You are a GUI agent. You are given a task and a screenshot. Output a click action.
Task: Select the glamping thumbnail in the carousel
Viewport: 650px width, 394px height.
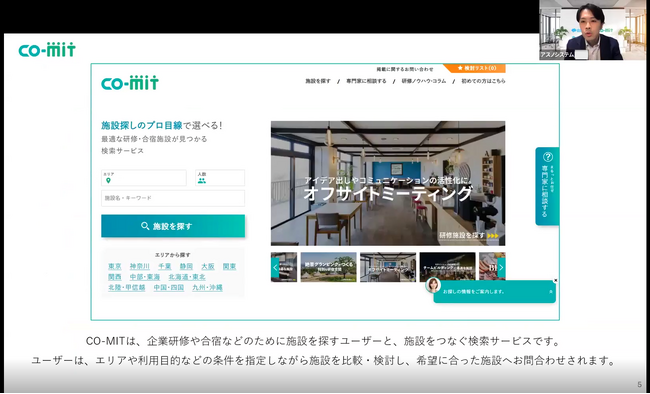[328, 267]
